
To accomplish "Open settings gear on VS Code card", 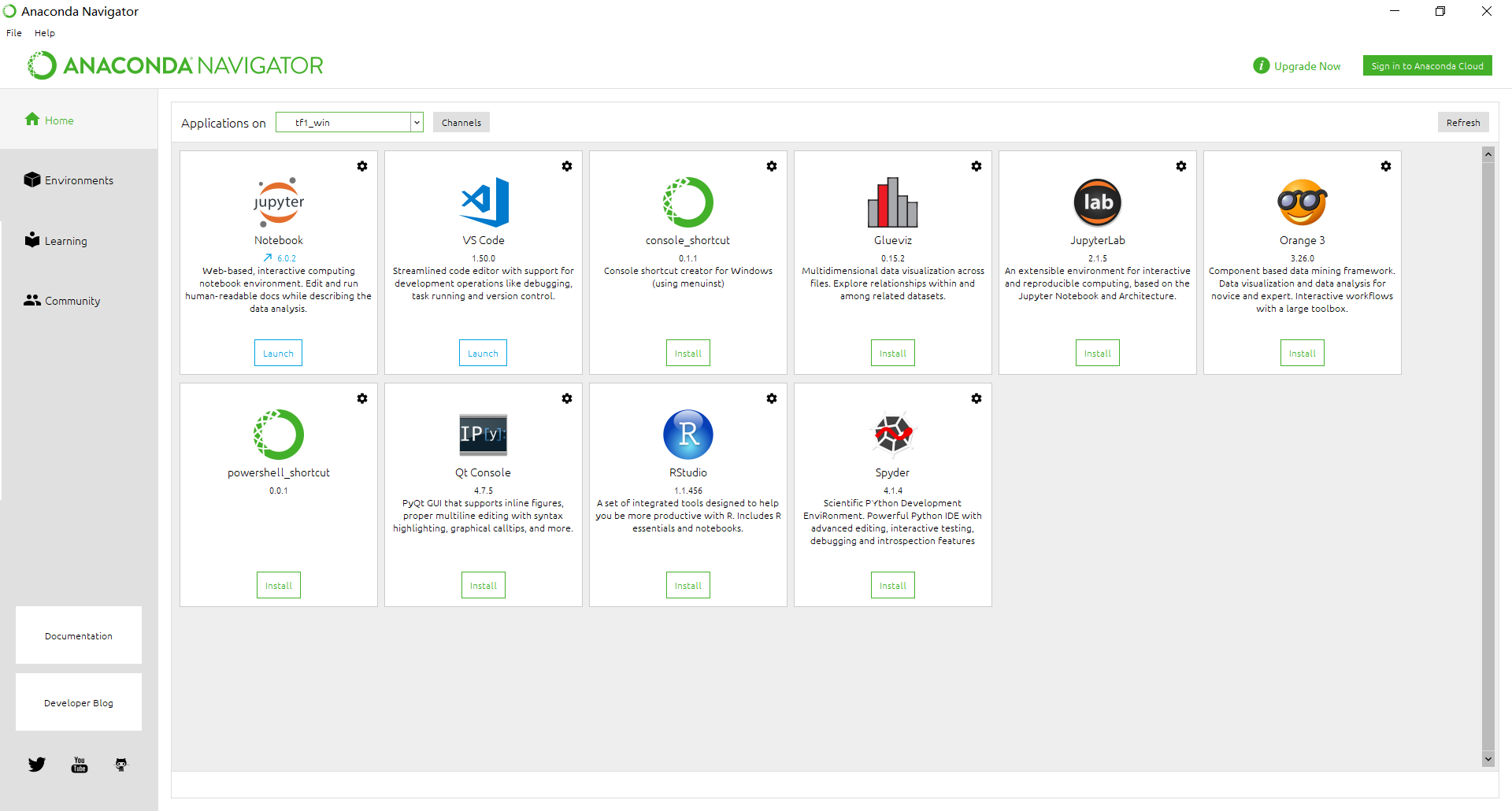I will pos(567,166).
